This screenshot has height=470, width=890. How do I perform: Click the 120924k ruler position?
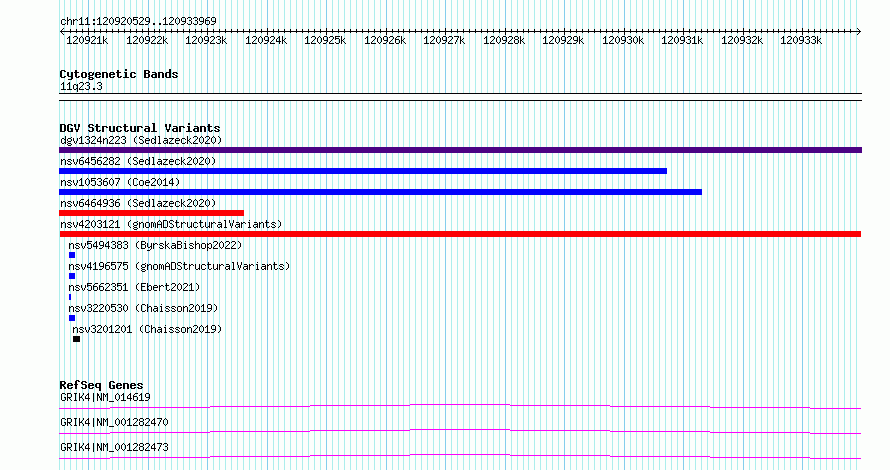click(266, 40)
